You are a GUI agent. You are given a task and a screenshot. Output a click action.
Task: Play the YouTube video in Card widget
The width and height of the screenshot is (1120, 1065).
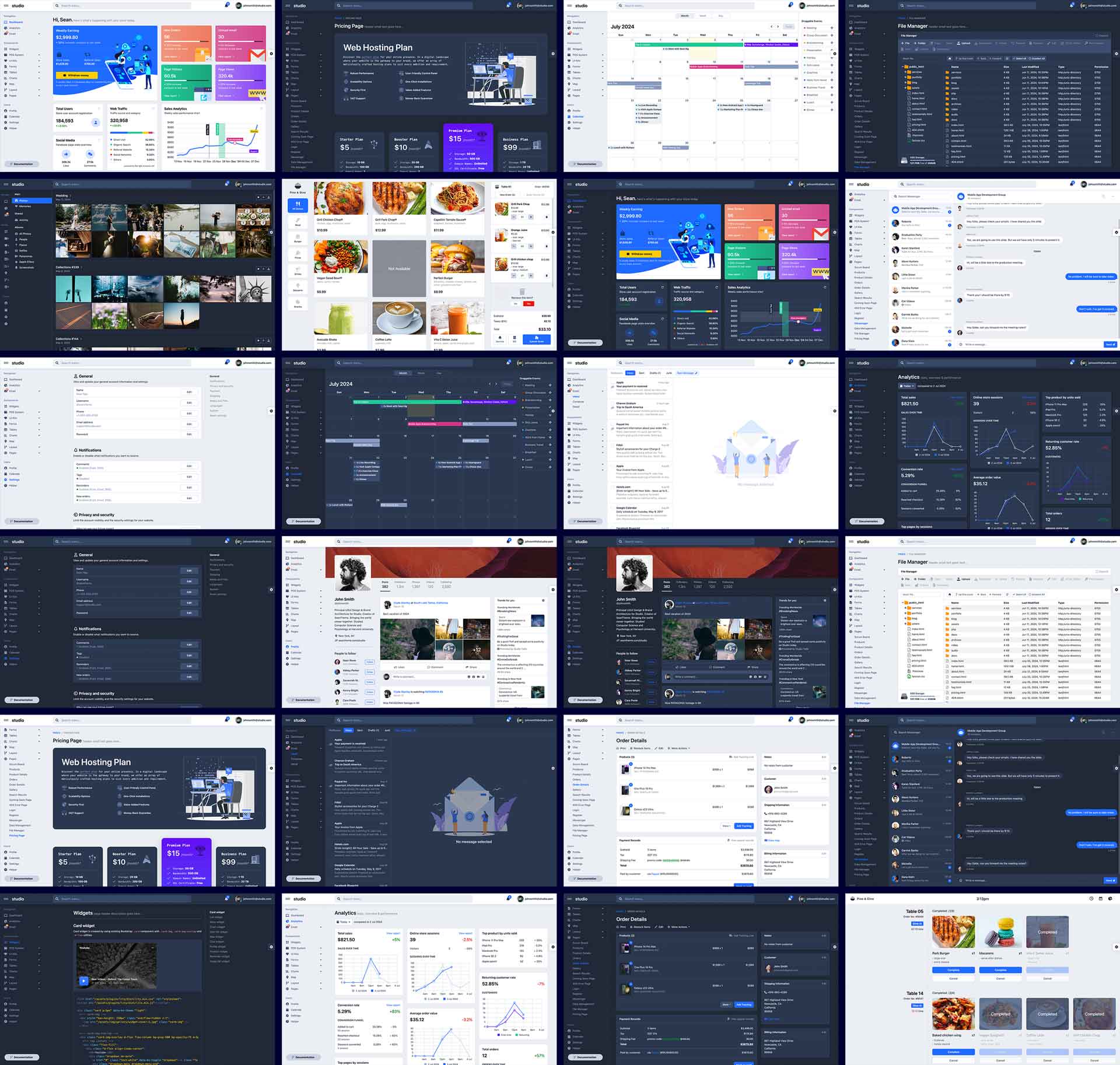pos(83,980)
